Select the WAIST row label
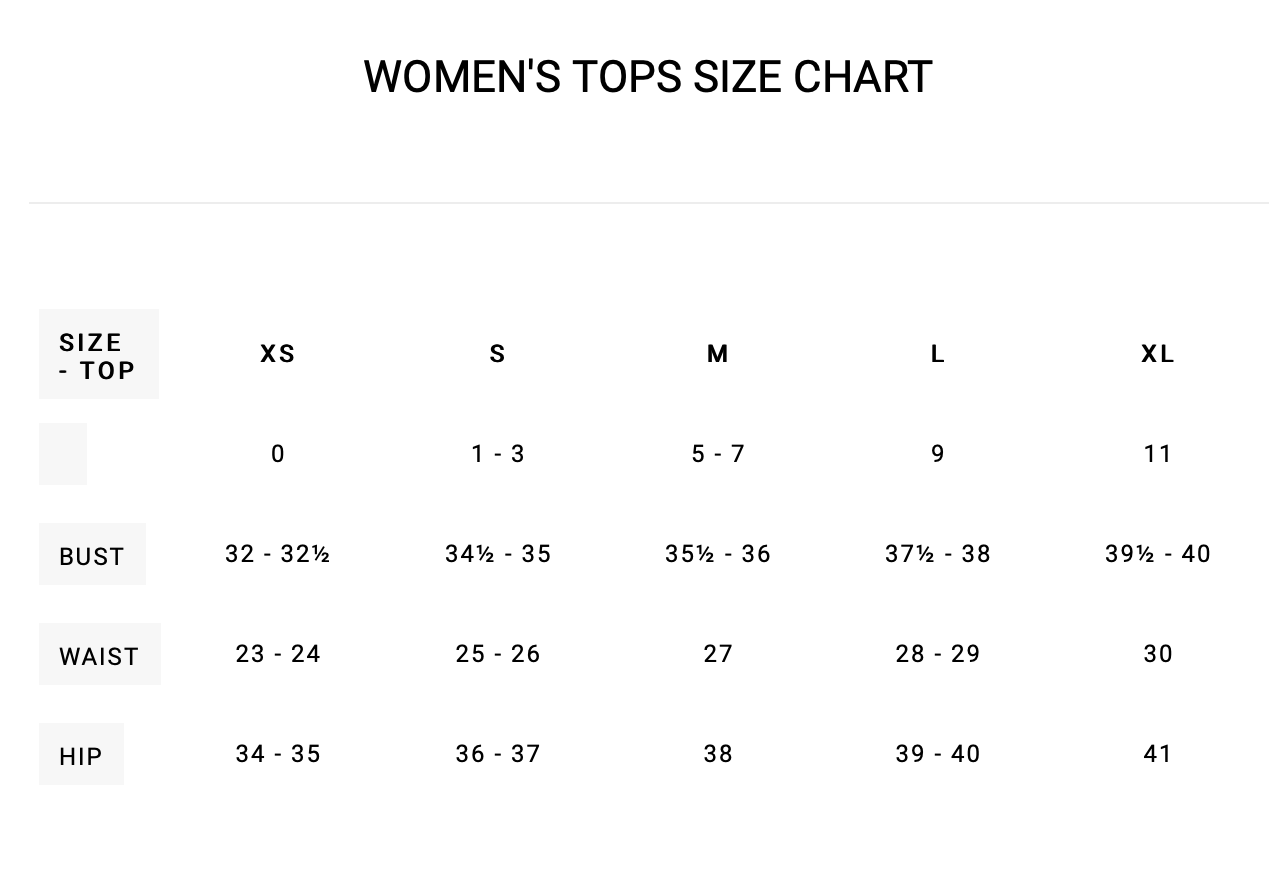 tap(99, 656)
